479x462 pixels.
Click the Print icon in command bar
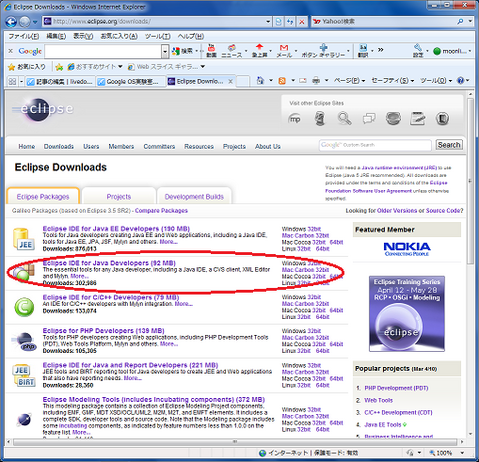click(x=316, y=81)
